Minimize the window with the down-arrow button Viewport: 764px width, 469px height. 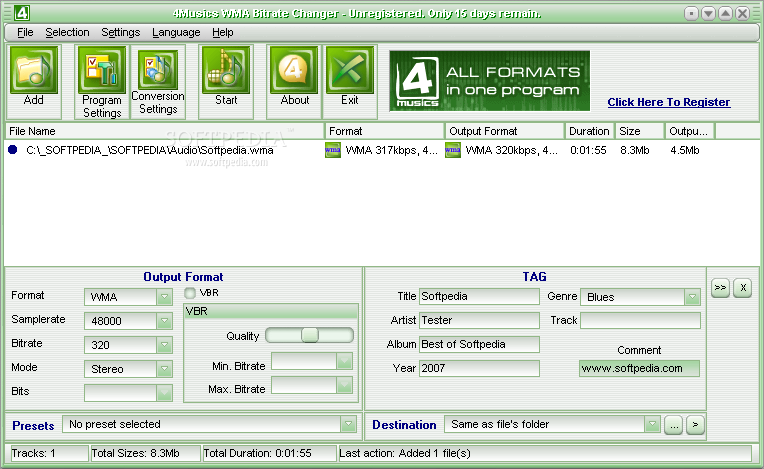(x=708, y=14)
